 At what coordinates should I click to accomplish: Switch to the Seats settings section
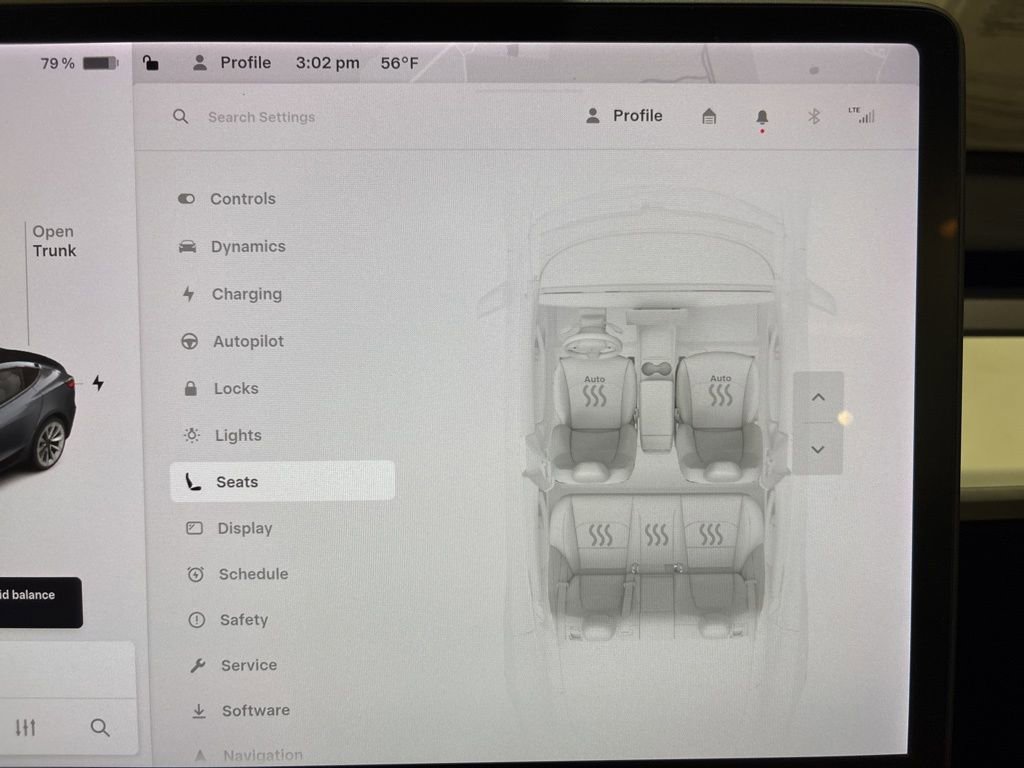(x=236, y=482)
